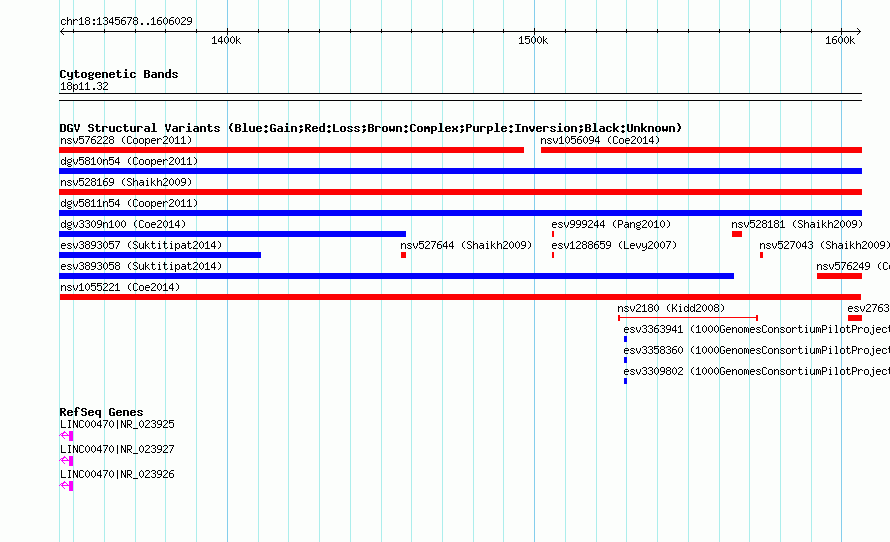Click the right arrowhead of the ruler

click(859, 31)
